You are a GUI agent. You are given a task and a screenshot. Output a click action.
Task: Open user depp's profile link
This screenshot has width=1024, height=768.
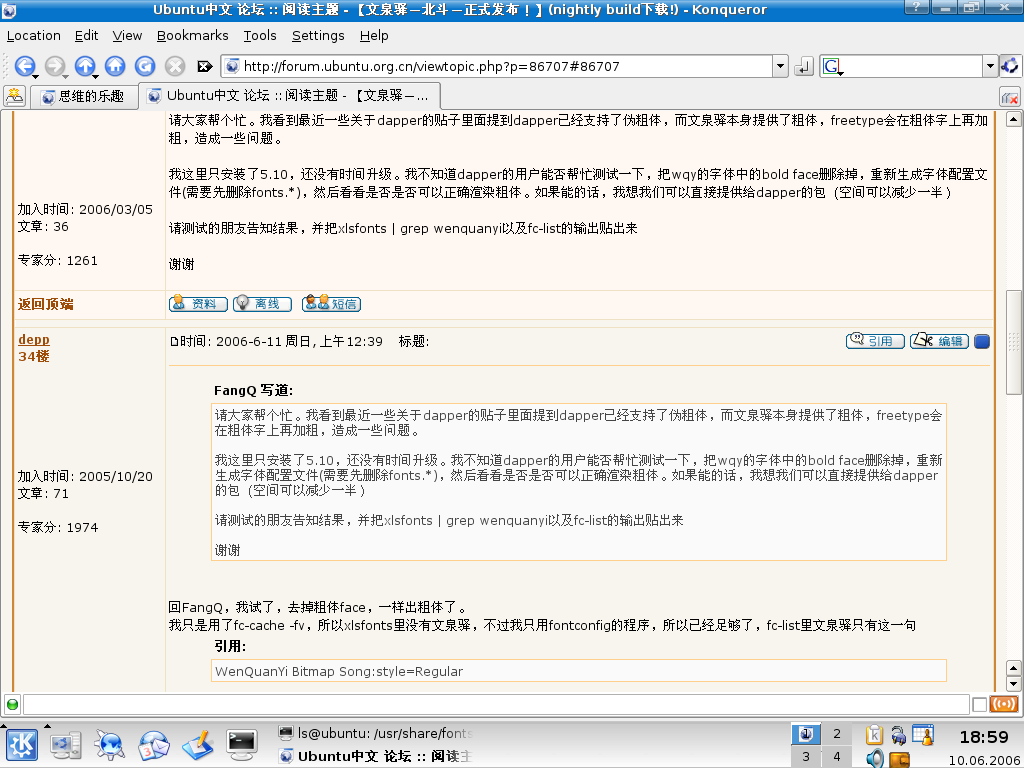[34, 339]
